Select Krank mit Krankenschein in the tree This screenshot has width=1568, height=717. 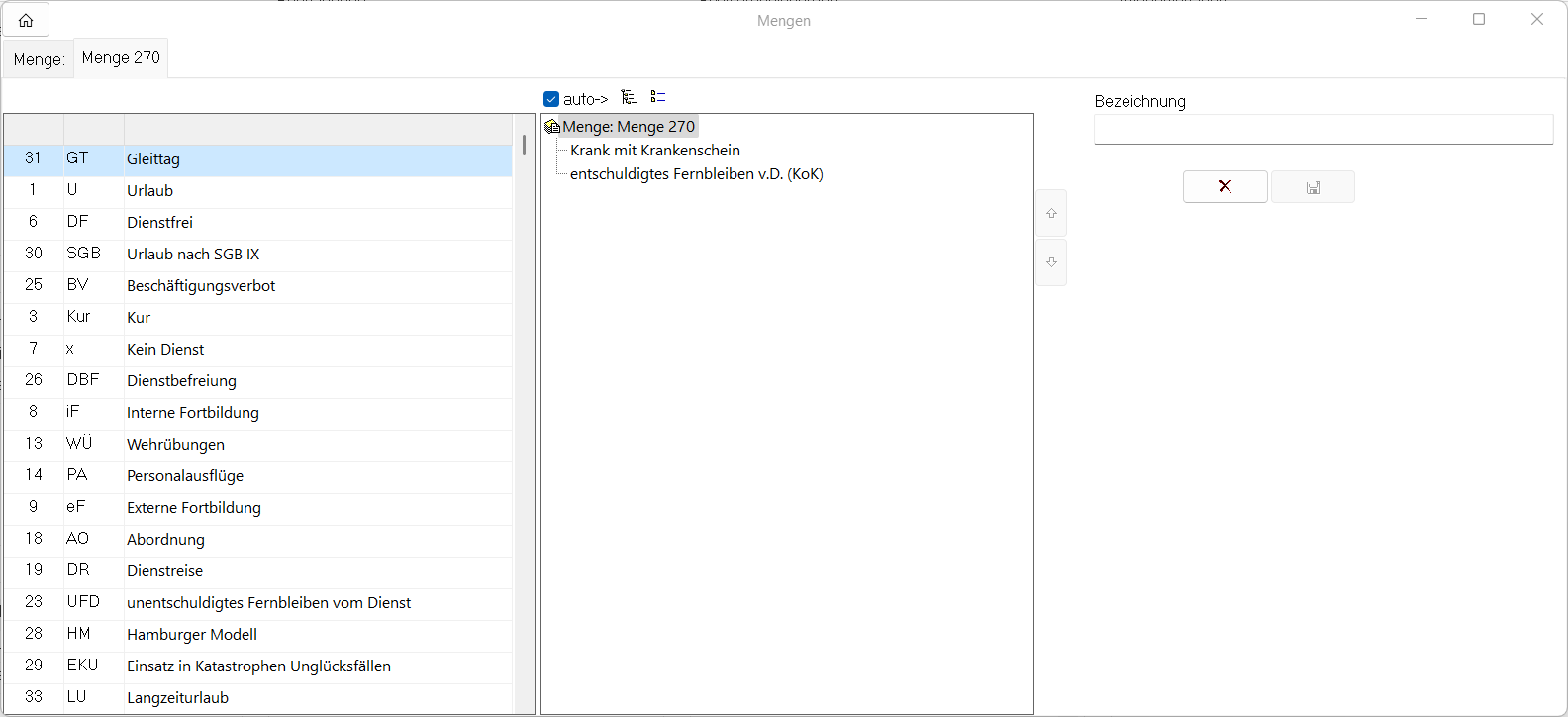coord(655,151)
